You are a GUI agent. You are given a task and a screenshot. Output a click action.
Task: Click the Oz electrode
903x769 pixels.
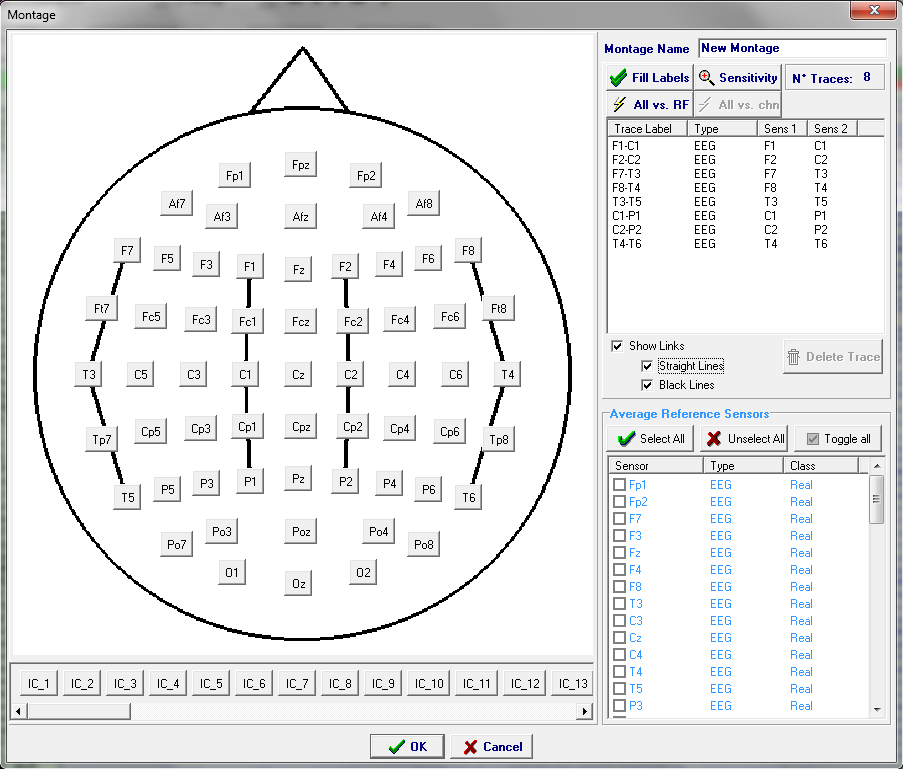(x=298, y=584)
